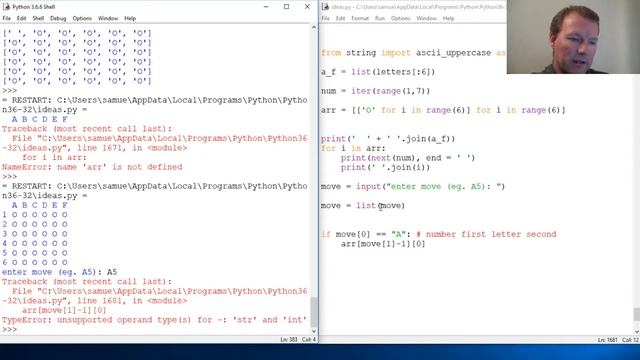The image size is (640, 360).
Task: Click the last >>> prompt in Shell
Action: pyautogui.click(x=9, y=329)
